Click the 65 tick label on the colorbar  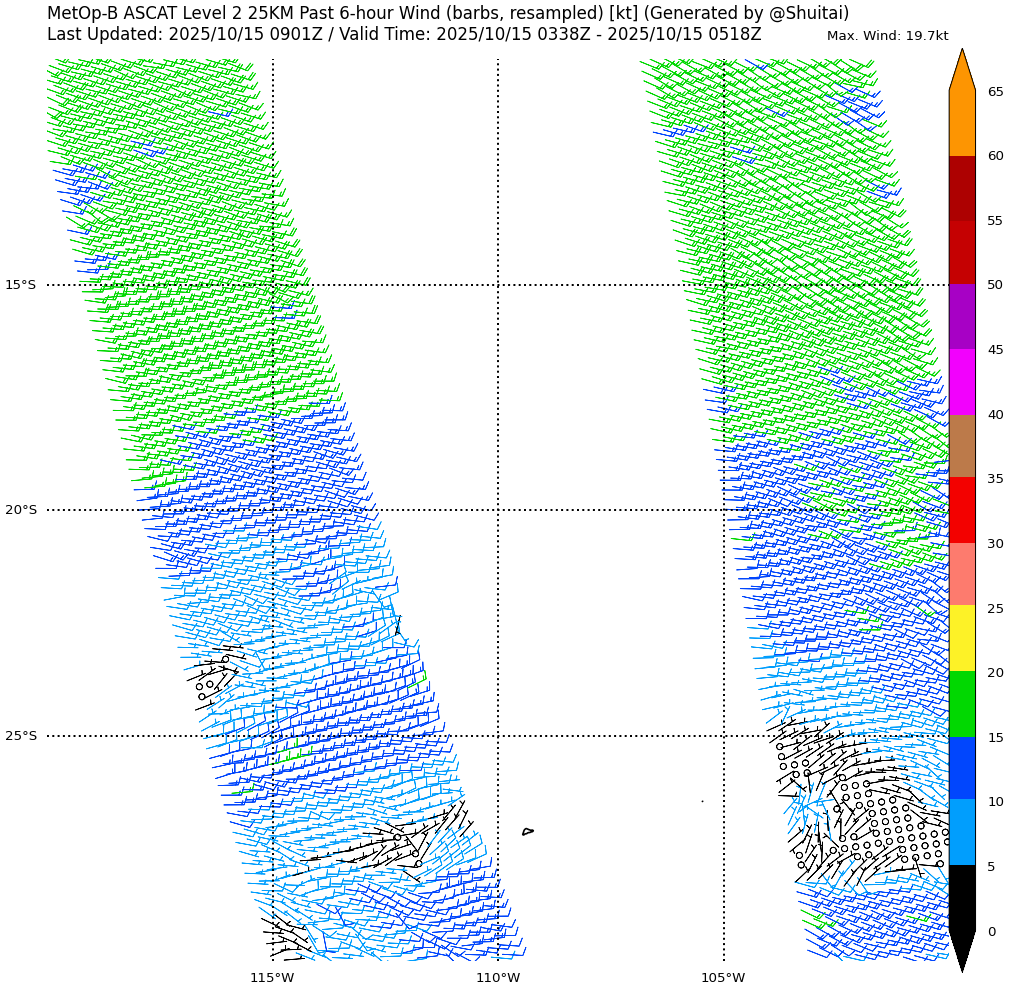[995, 92]
